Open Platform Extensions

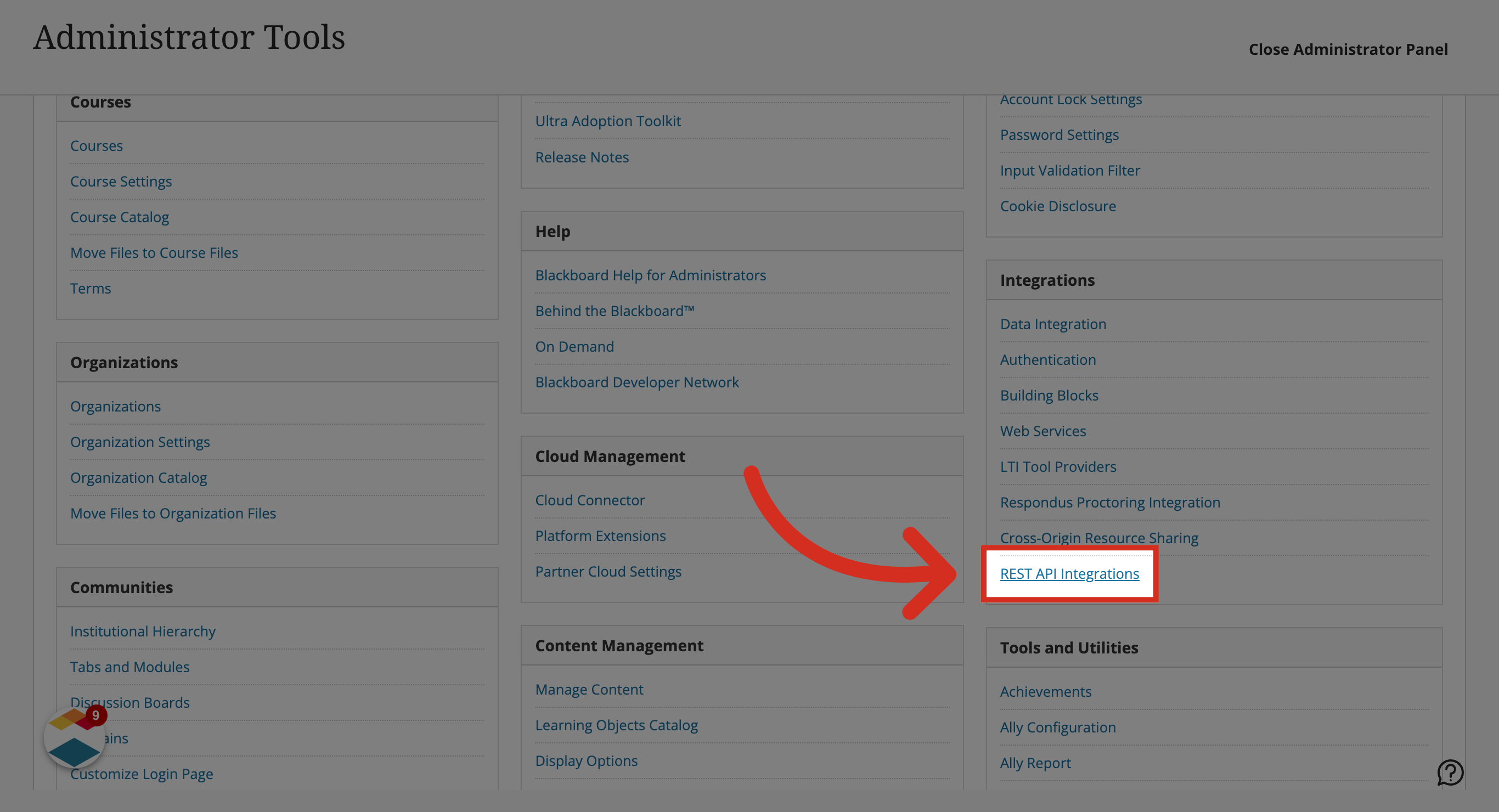600,535
